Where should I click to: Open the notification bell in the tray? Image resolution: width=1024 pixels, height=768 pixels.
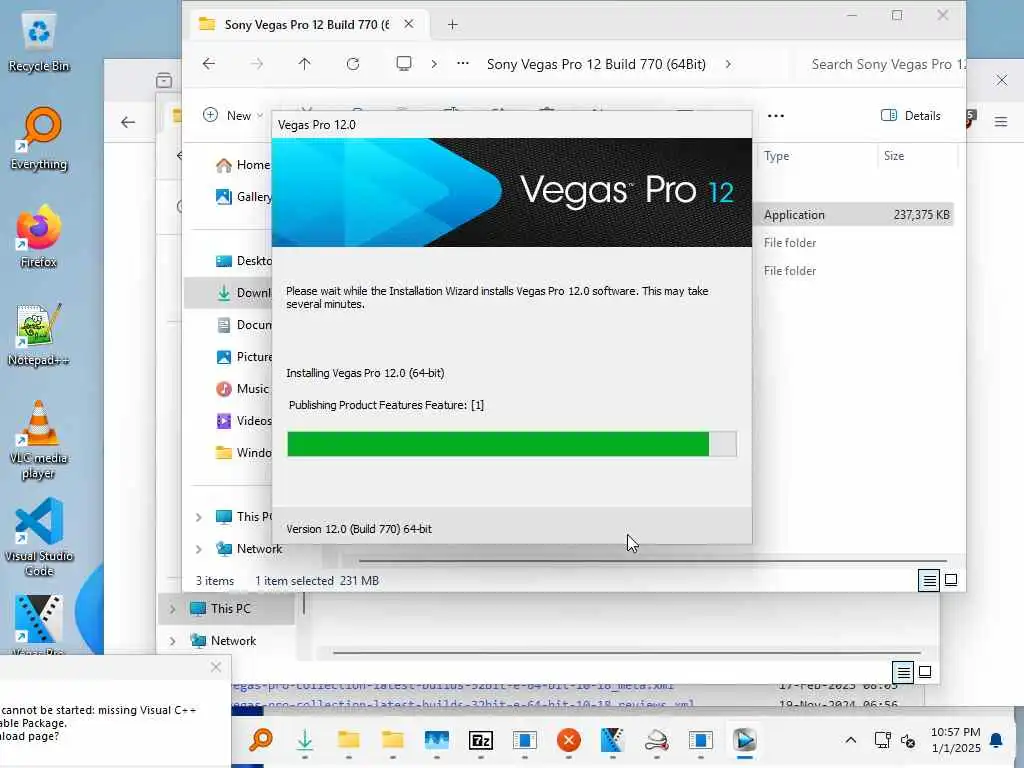pyautogui.click(x=997, y=740)
